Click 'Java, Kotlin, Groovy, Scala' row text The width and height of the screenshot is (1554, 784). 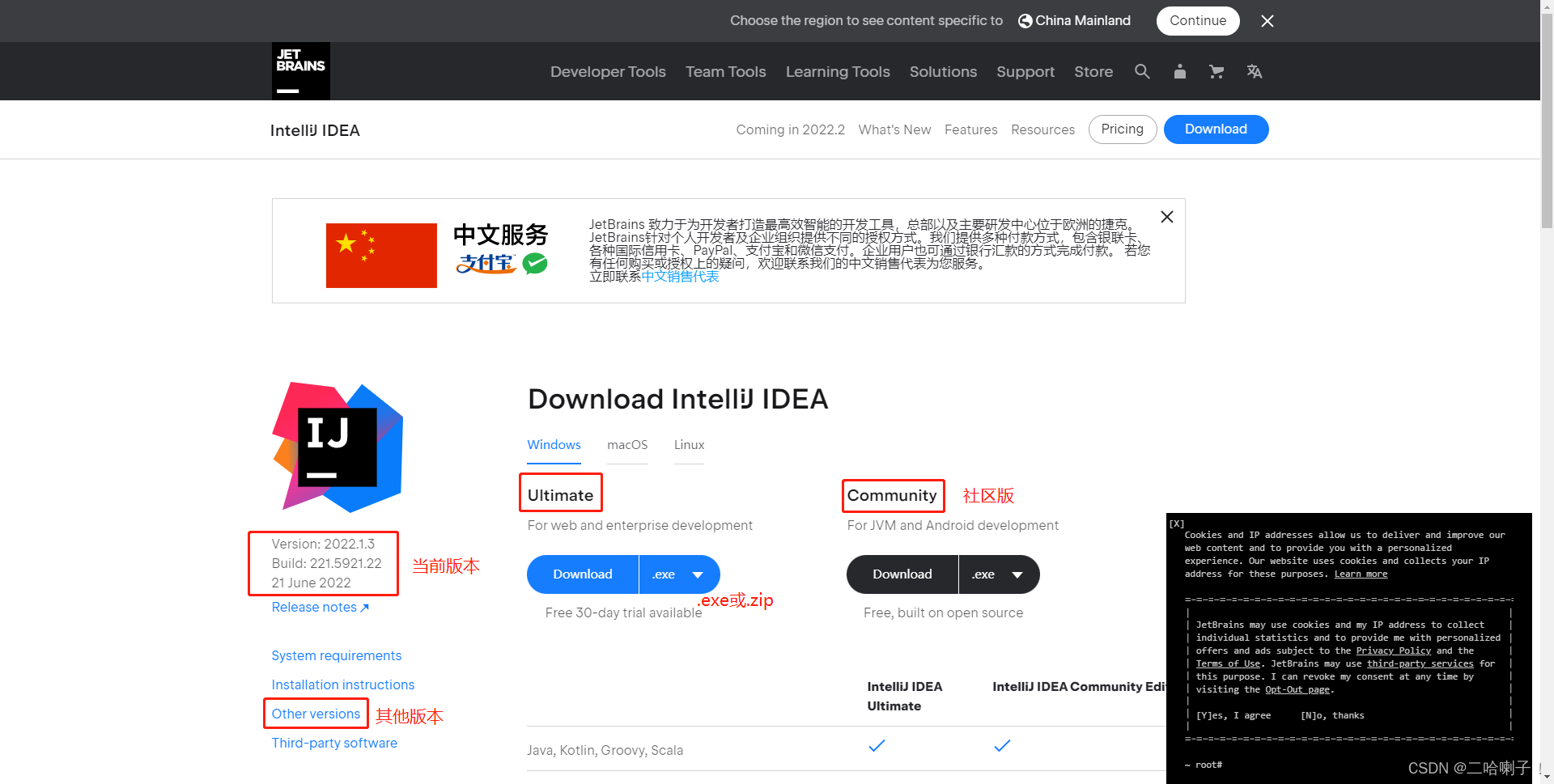pyautogui.click(x=605, y=750)
